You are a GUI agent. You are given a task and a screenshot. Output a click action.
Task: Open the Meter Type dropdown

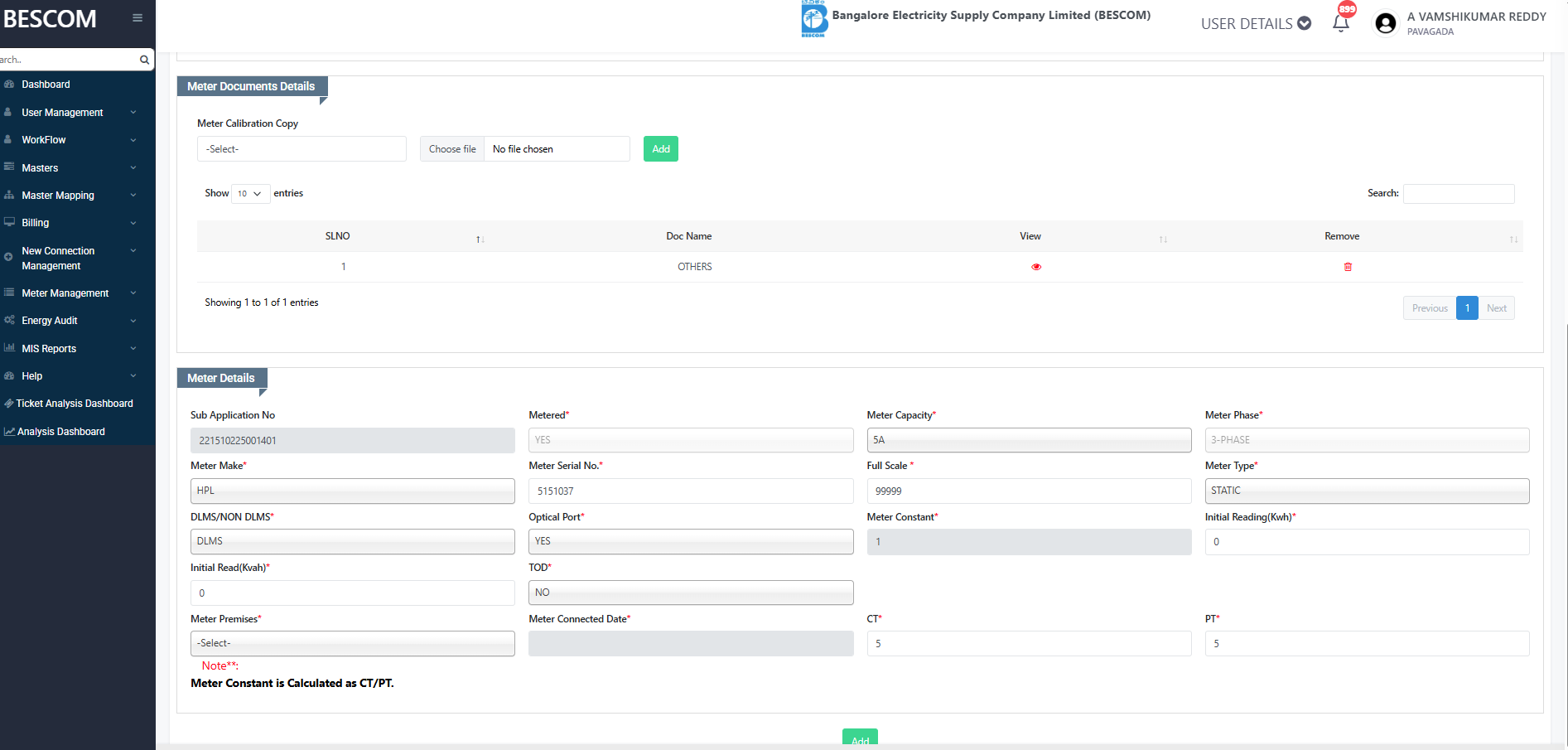(1367, 491)
